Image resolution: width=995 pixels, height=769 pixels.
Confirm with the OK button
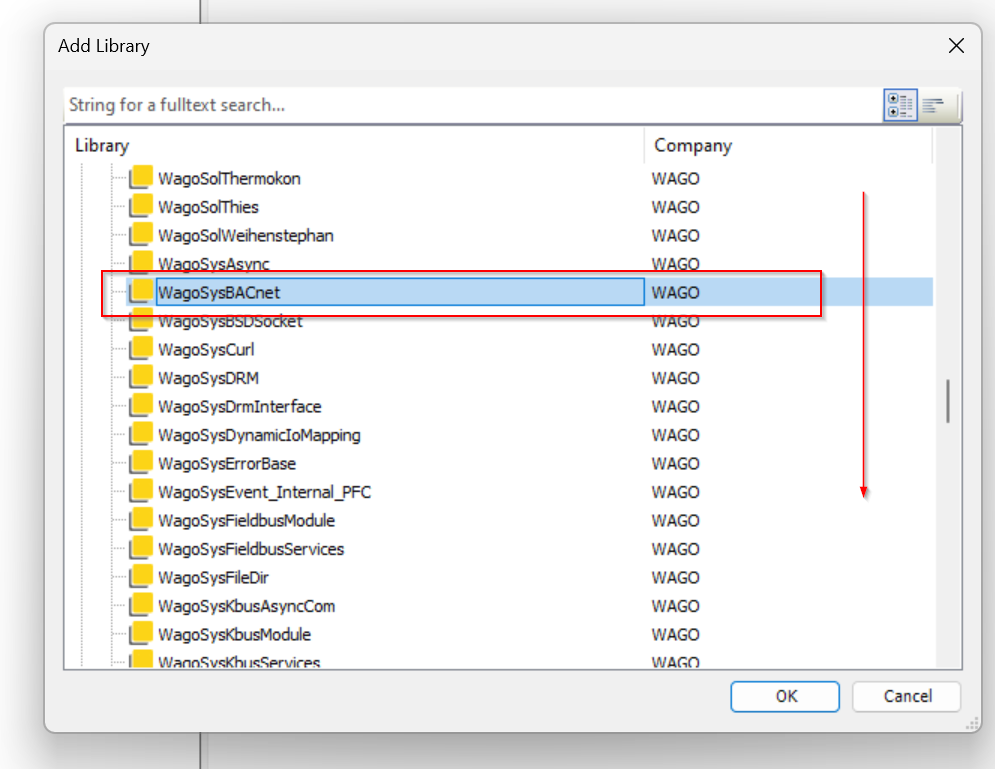[x=785, y=697]
